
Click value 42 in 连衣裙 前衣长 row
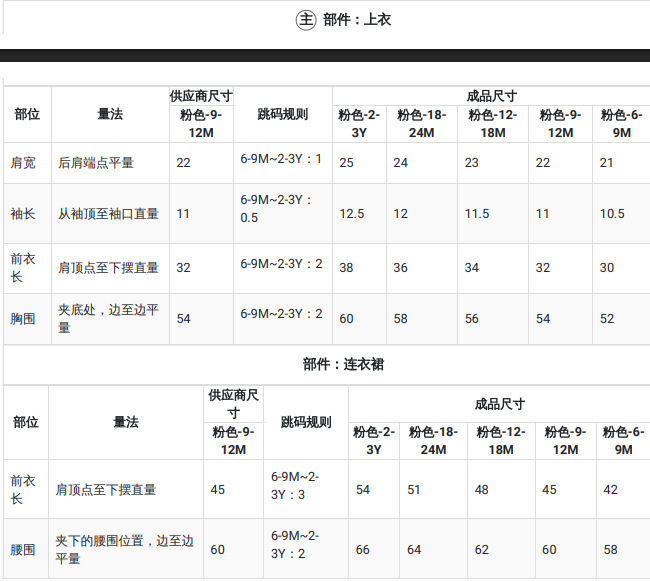click(610, 490)
